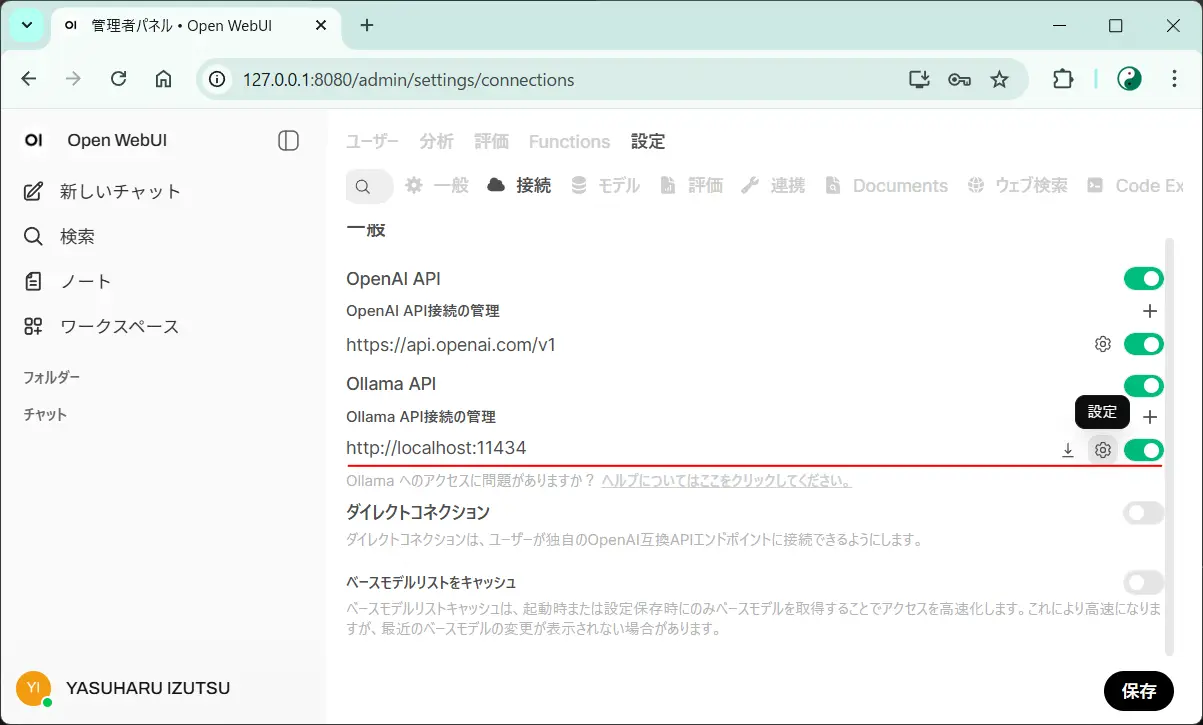The height and width of the screenshot is (725, 1203).
Task: Open the YASUHARU IZUTSU user menu
Action: (124, 688)
